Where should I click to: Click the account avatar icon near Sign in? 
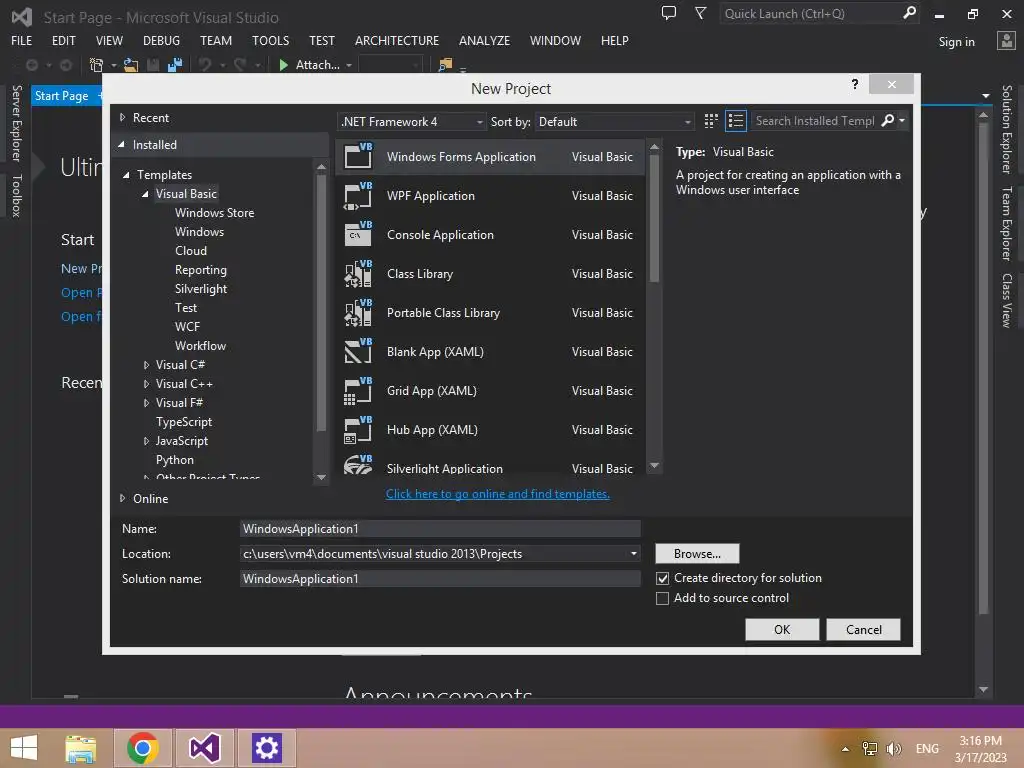click(1006, 40)
